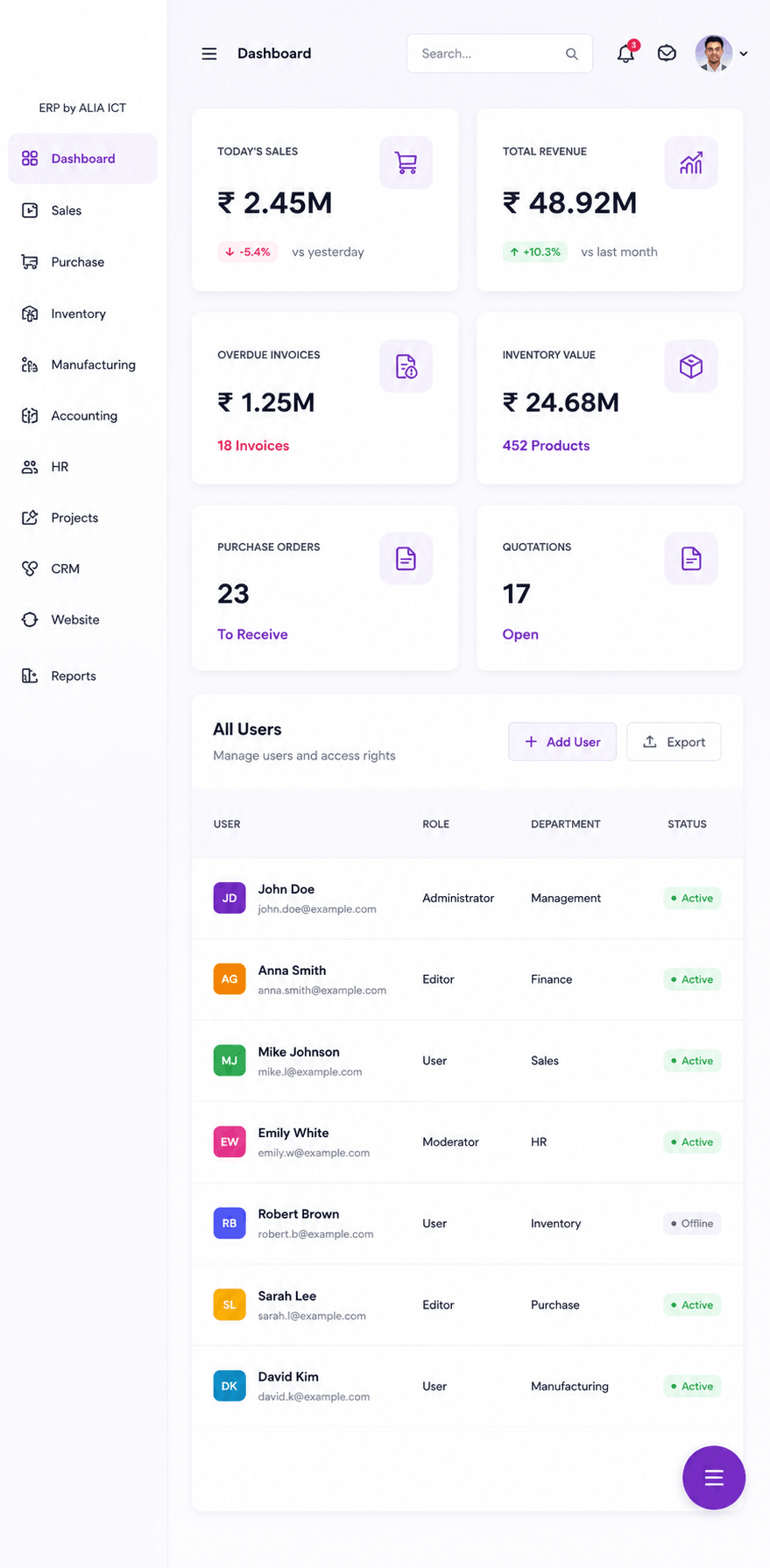Go to the Inventory label in sidebar
Viewport: 770px width, 1568px height.
(x=78, y=314)
